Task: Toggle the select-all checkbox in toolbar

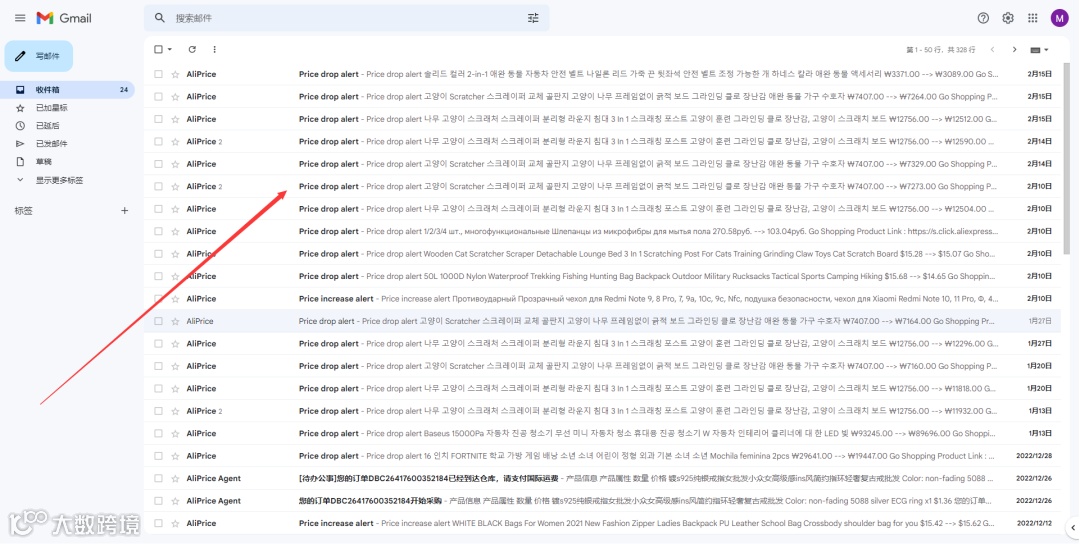Action: (158, 50)
